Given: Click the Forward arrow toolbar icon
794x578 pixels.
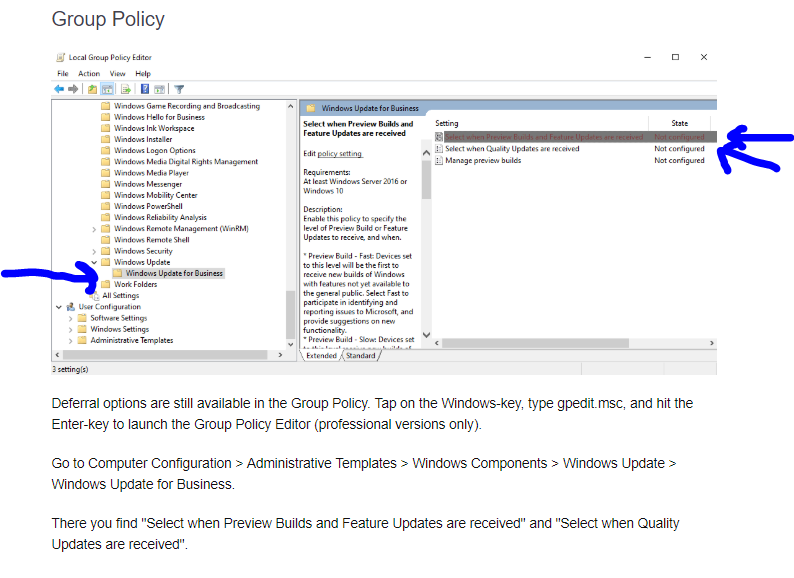Looking at the screenshot, I should (73, 89).
